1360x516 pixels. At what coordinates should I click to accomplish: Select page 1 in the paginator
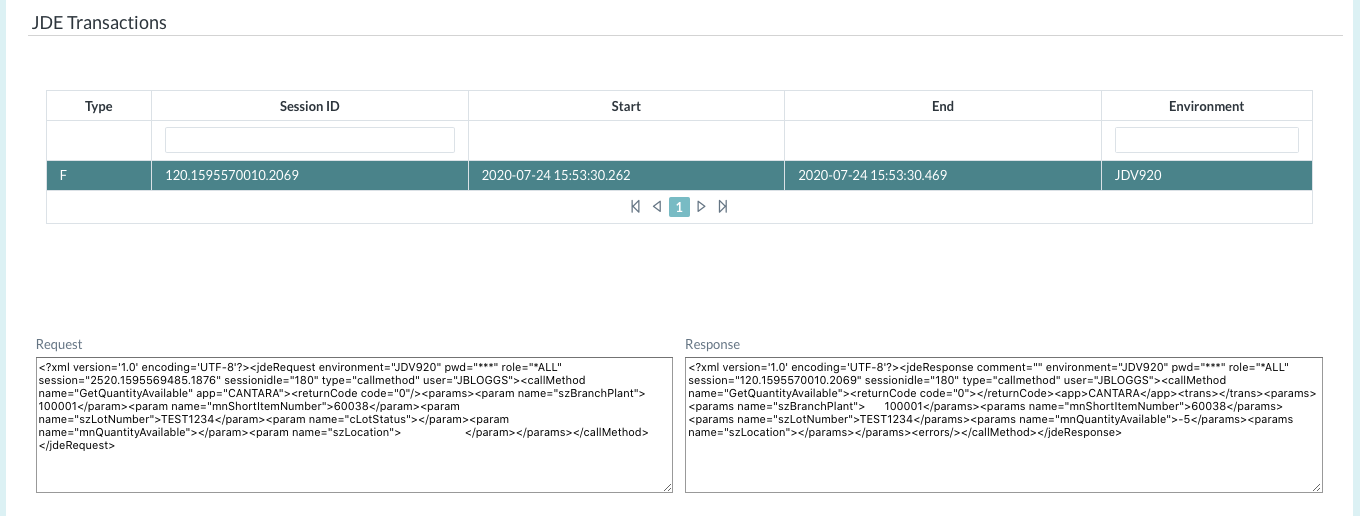click(679, 207)
